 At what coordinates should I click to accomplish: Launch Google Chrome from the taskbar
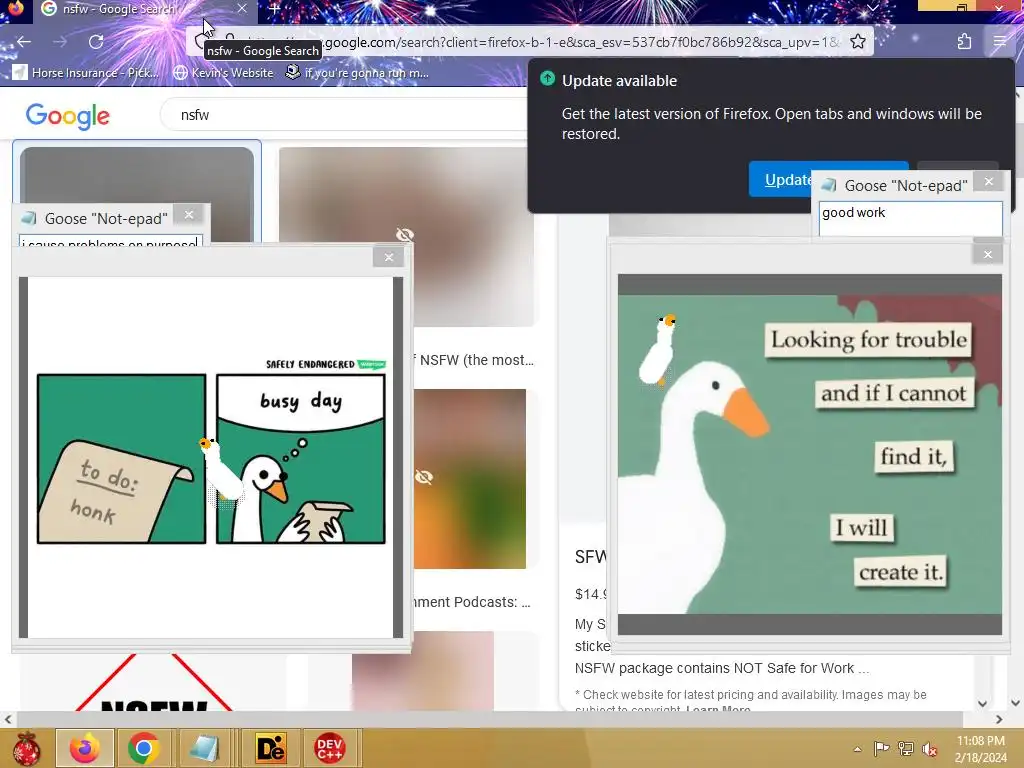pos(144,748)
